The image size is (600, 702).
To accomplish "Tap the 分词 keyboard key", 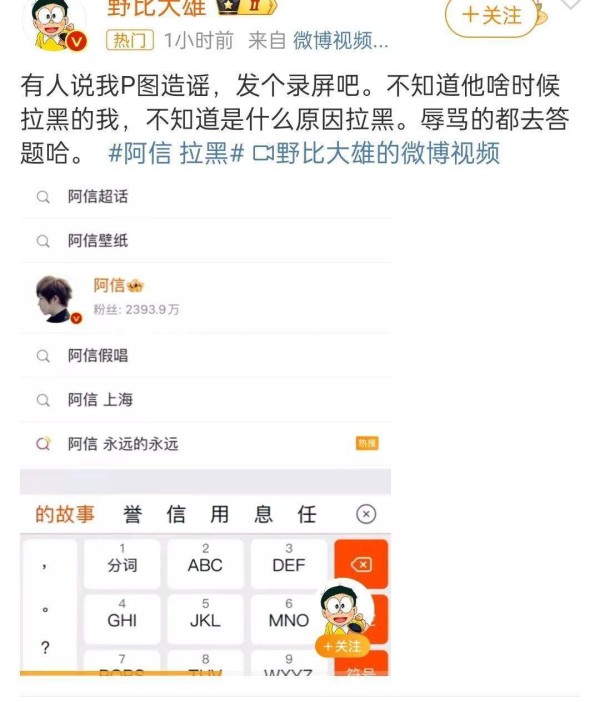I will (122, 564).
